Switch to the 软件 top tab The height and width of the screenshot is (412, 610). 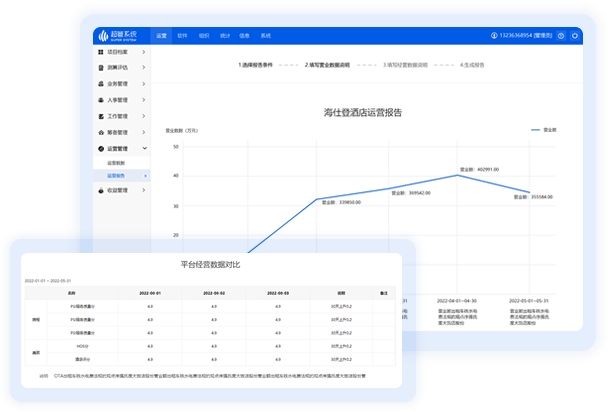[x=182, y=35]
